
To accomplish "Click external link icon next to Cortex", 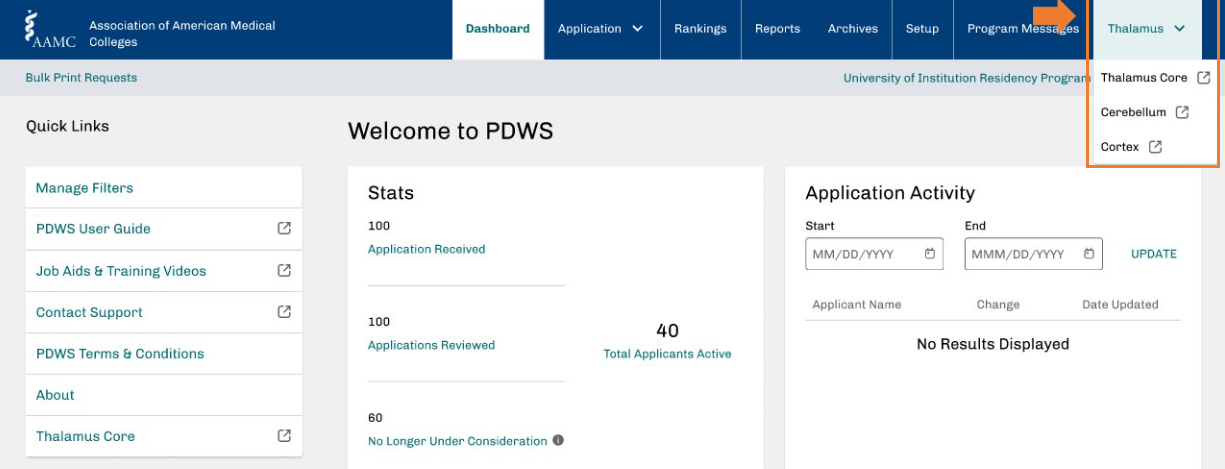I will (x=1155, y=147).
